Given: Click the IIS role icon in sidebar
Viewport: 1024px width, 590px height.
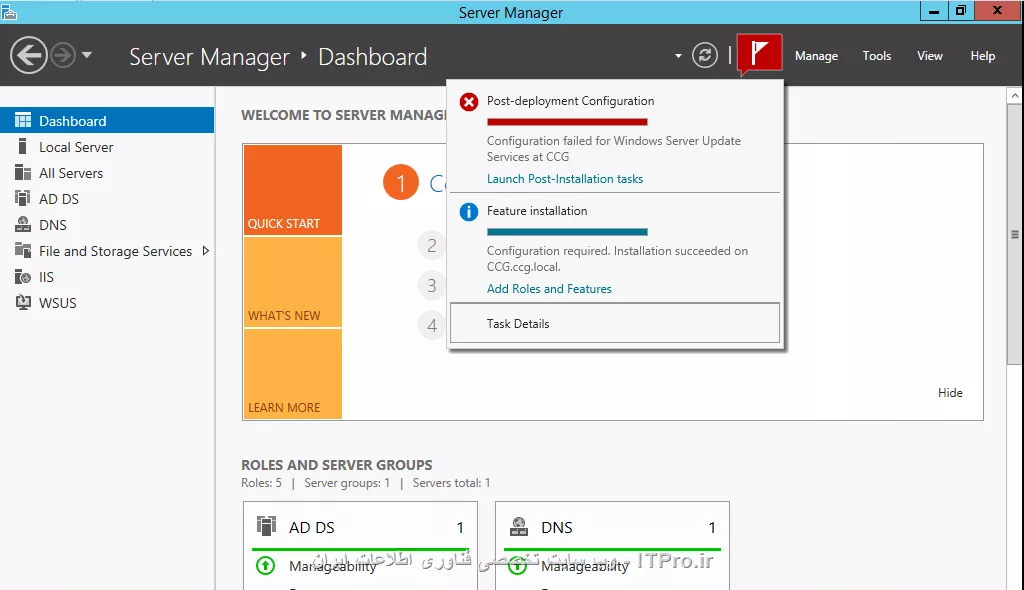Looking at the screenshot, I should (23, 276).
